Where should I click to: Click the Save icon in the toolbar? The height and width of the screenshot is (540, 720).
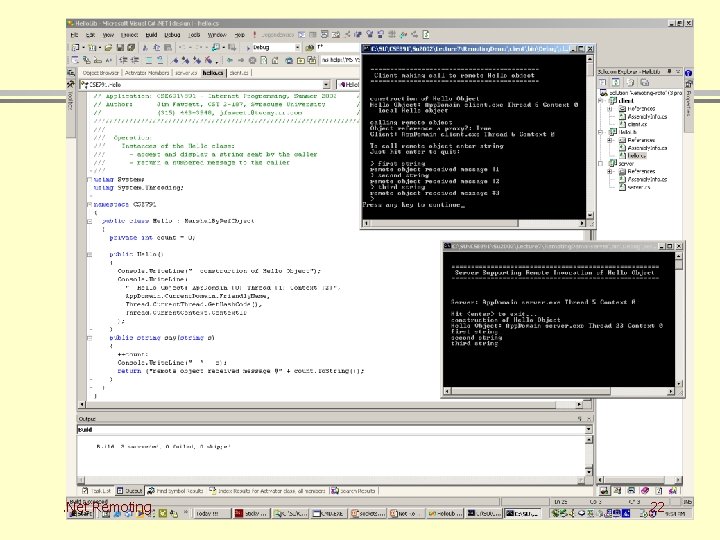122,47
